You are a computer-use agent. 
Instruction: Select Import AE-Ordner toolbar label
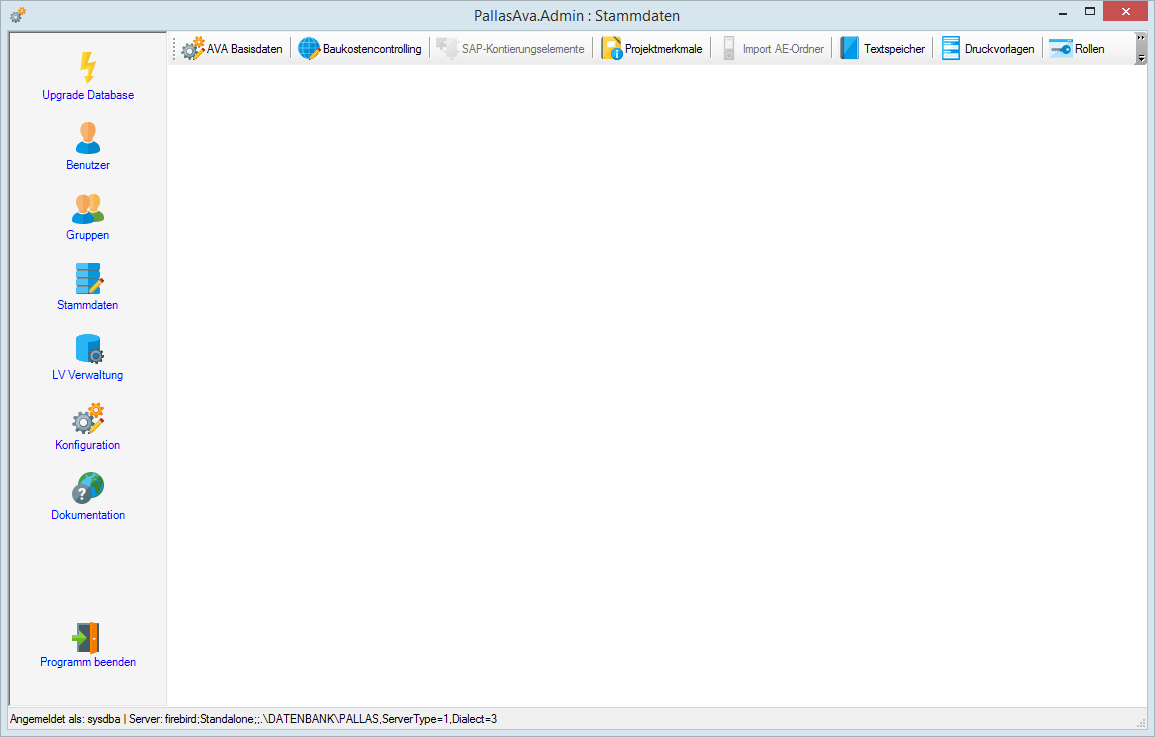pyautogui.click(x=783, y=49)
